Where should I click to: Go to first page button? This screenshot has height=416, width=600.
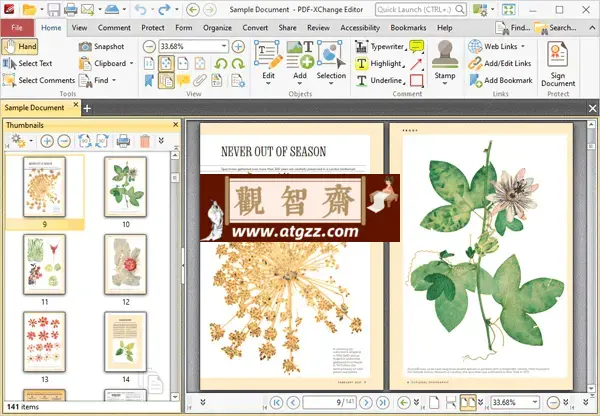coord(276,402)
